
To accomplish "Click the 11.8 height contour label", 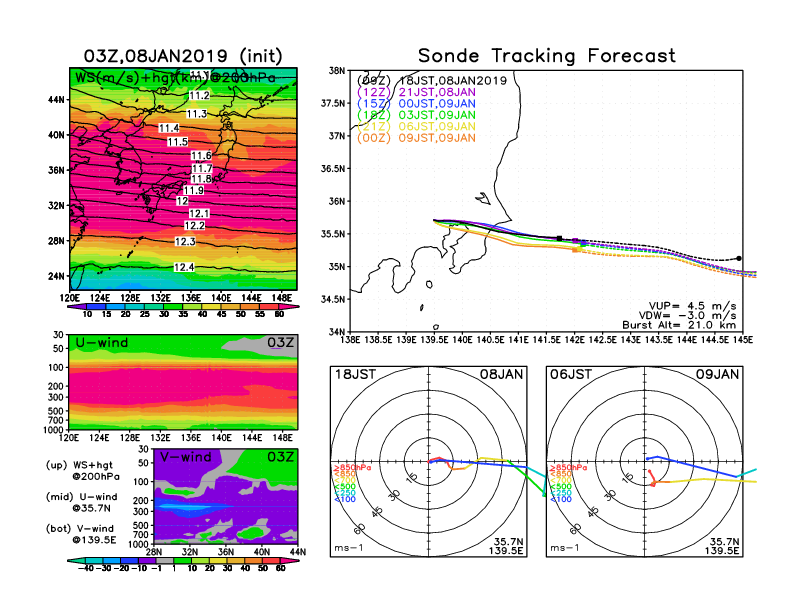I will pos(202,179).
